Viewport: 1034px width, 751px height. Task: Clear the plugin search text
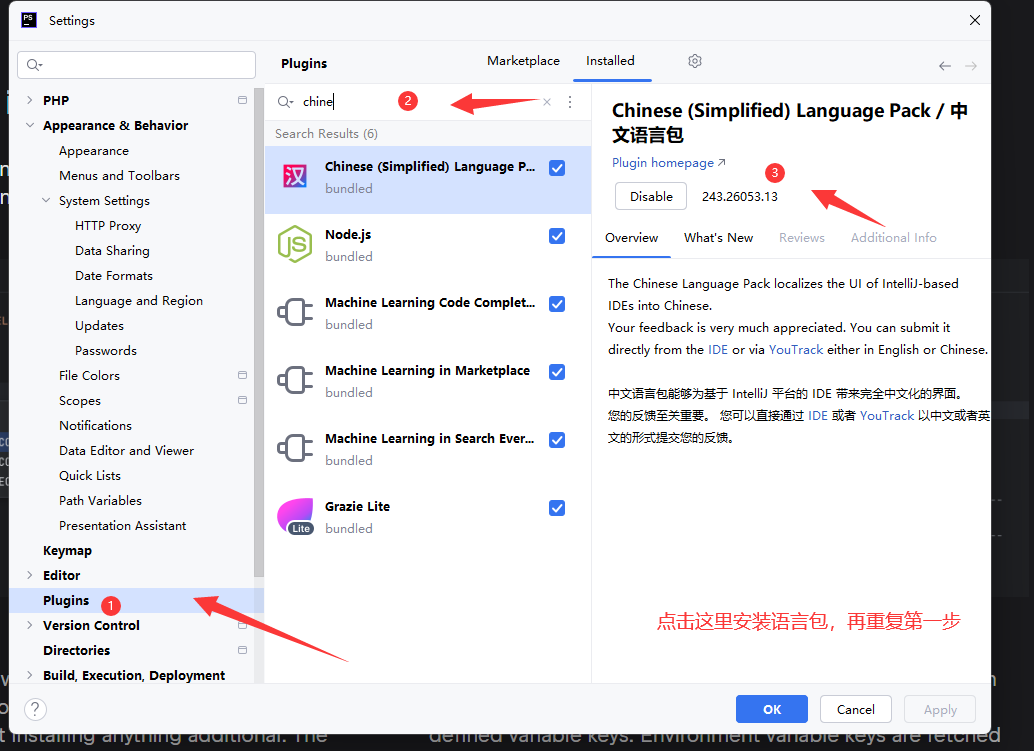point(547,102)
